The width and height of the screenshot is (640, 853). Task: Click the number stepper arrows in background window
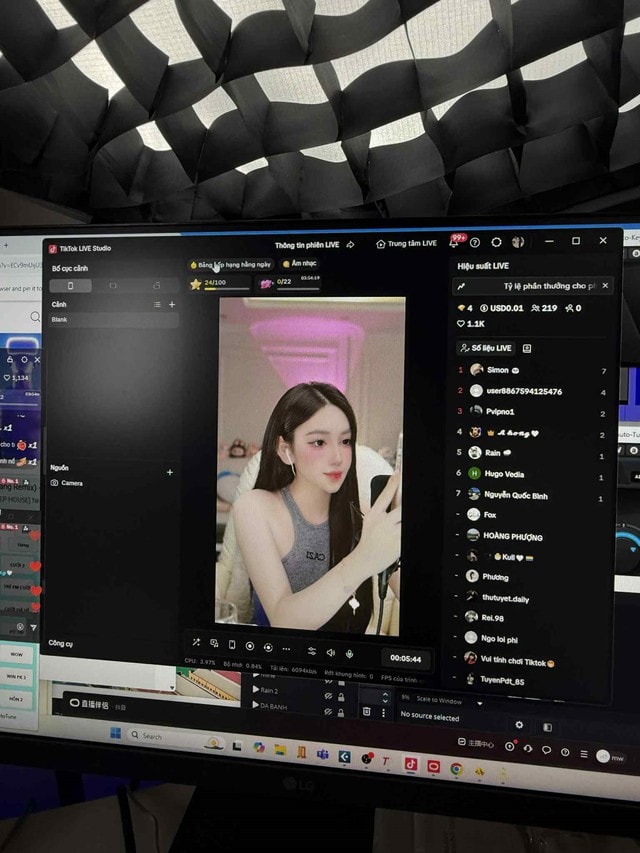click(385, 697)
